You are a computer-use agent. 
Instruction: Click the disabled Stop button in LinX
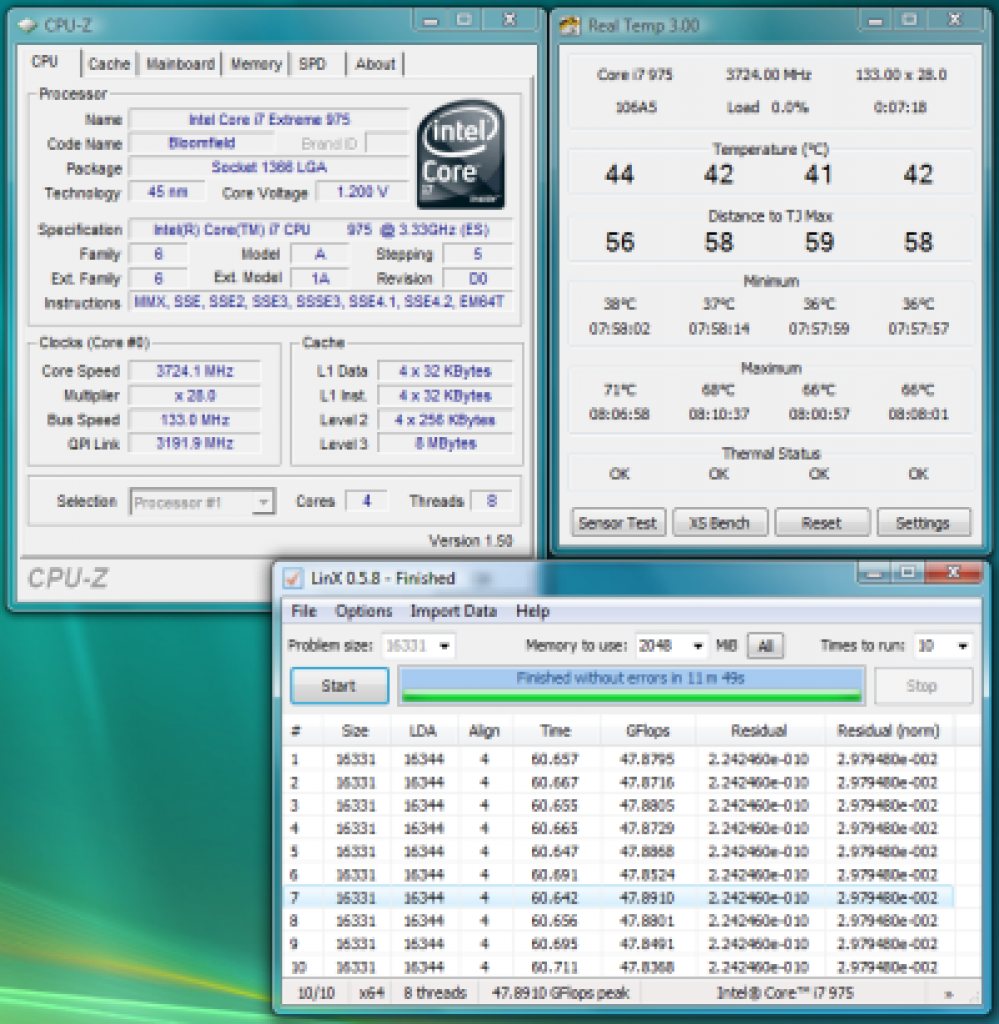923,686
